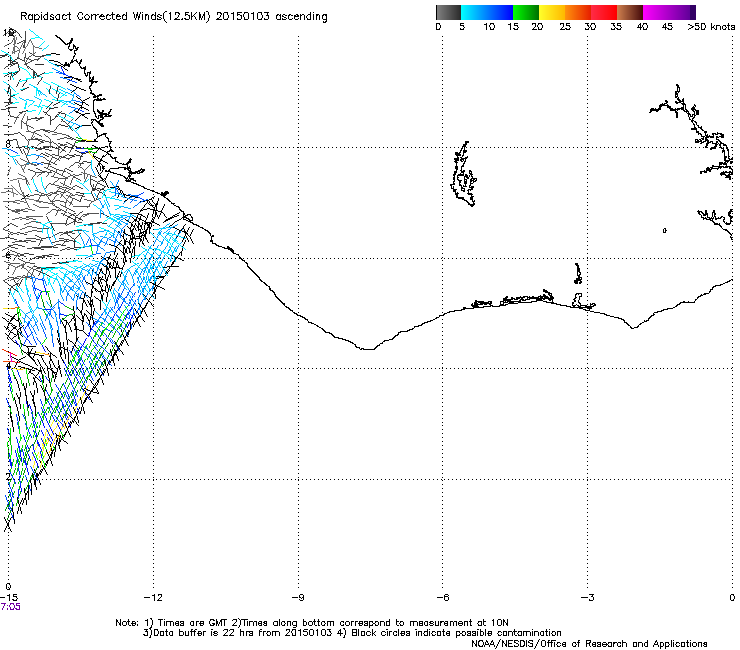This screenshot has height=650, width=740.
Task: Click the southernmost cape on the coastline near -7.5
Action: pyautogui.click(x=367, y=348)
